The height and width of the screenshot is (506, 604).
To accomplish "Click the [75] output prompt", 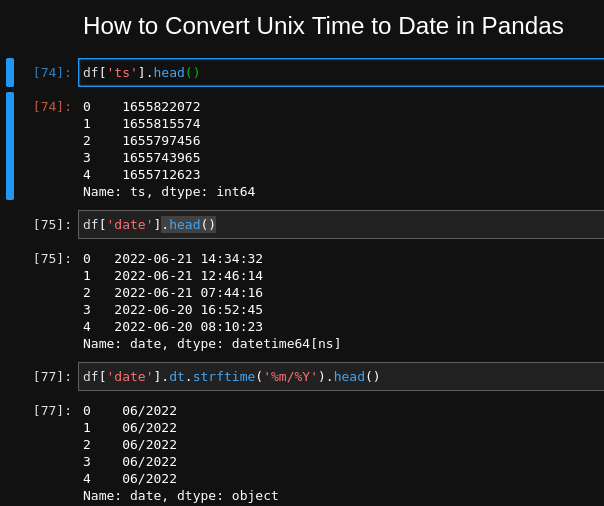I will coord(52,259).
